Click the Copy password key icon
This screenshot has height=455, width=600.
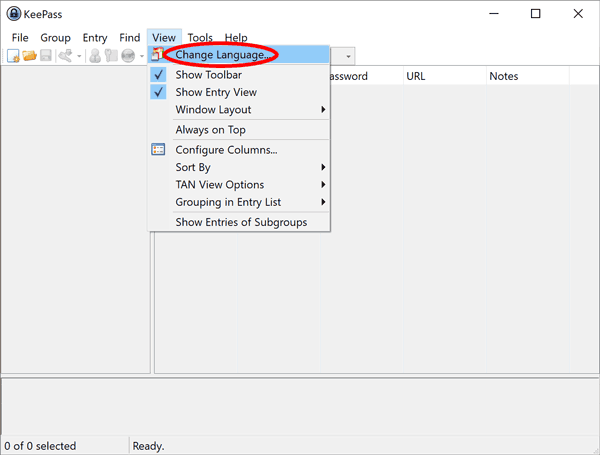pyautogui.click(x=111, y=56)
